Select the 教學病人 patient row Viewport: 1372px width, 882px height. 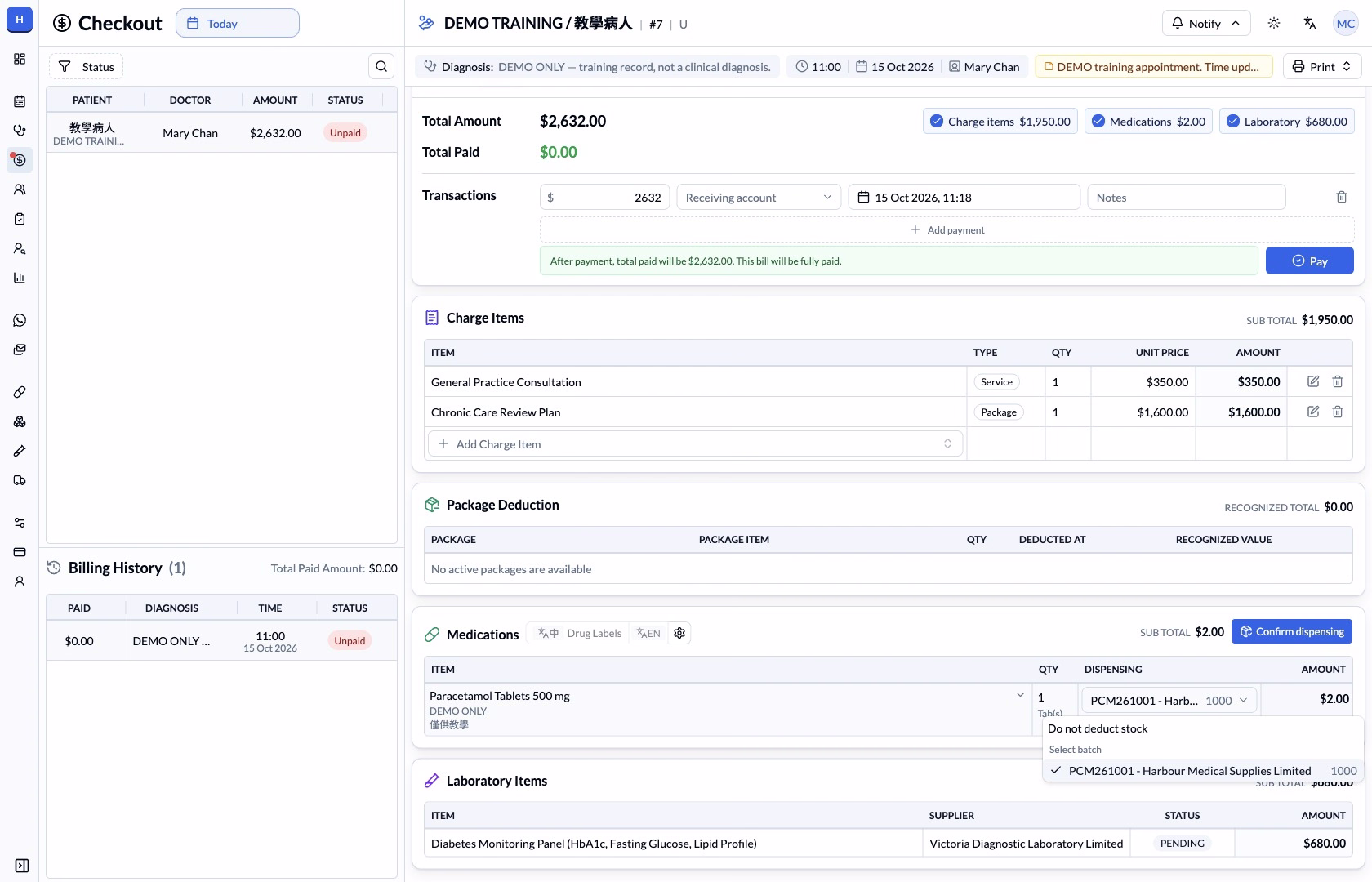pos(221,133)
